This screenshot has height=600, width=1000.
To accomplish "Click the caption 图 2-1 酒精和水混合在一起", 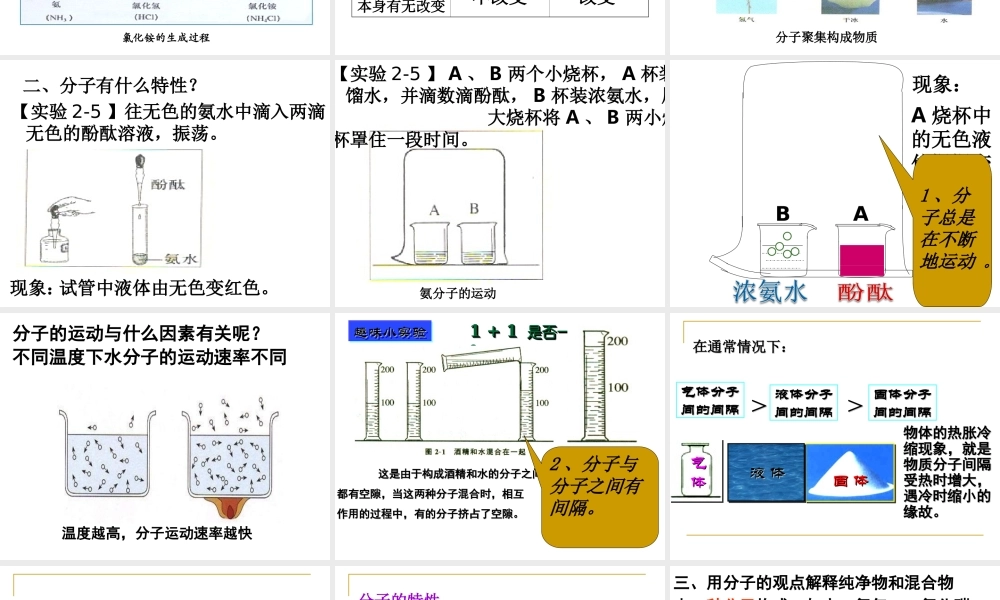I will 475,451.
